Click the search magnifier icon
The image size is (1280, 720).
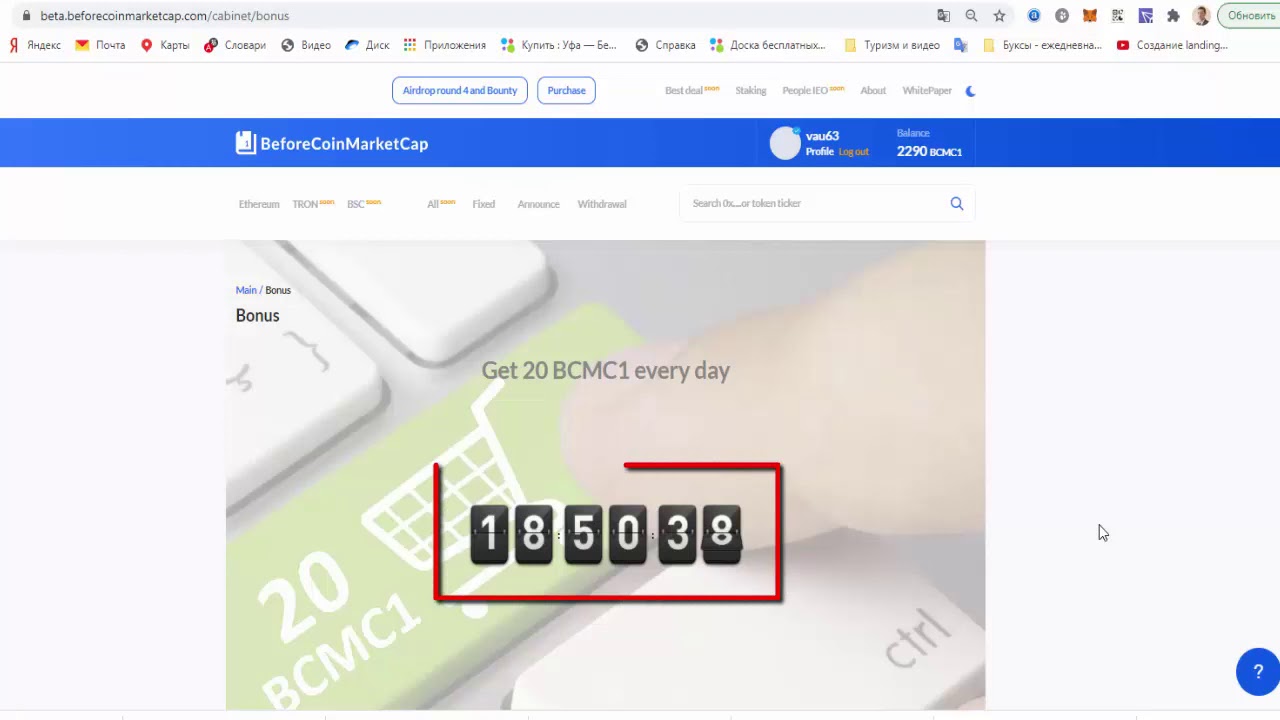(x=957, y=203)
